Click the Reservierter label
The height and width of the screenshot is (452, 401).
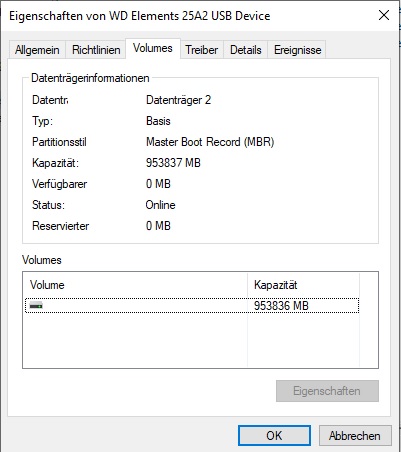coord(61,226)
